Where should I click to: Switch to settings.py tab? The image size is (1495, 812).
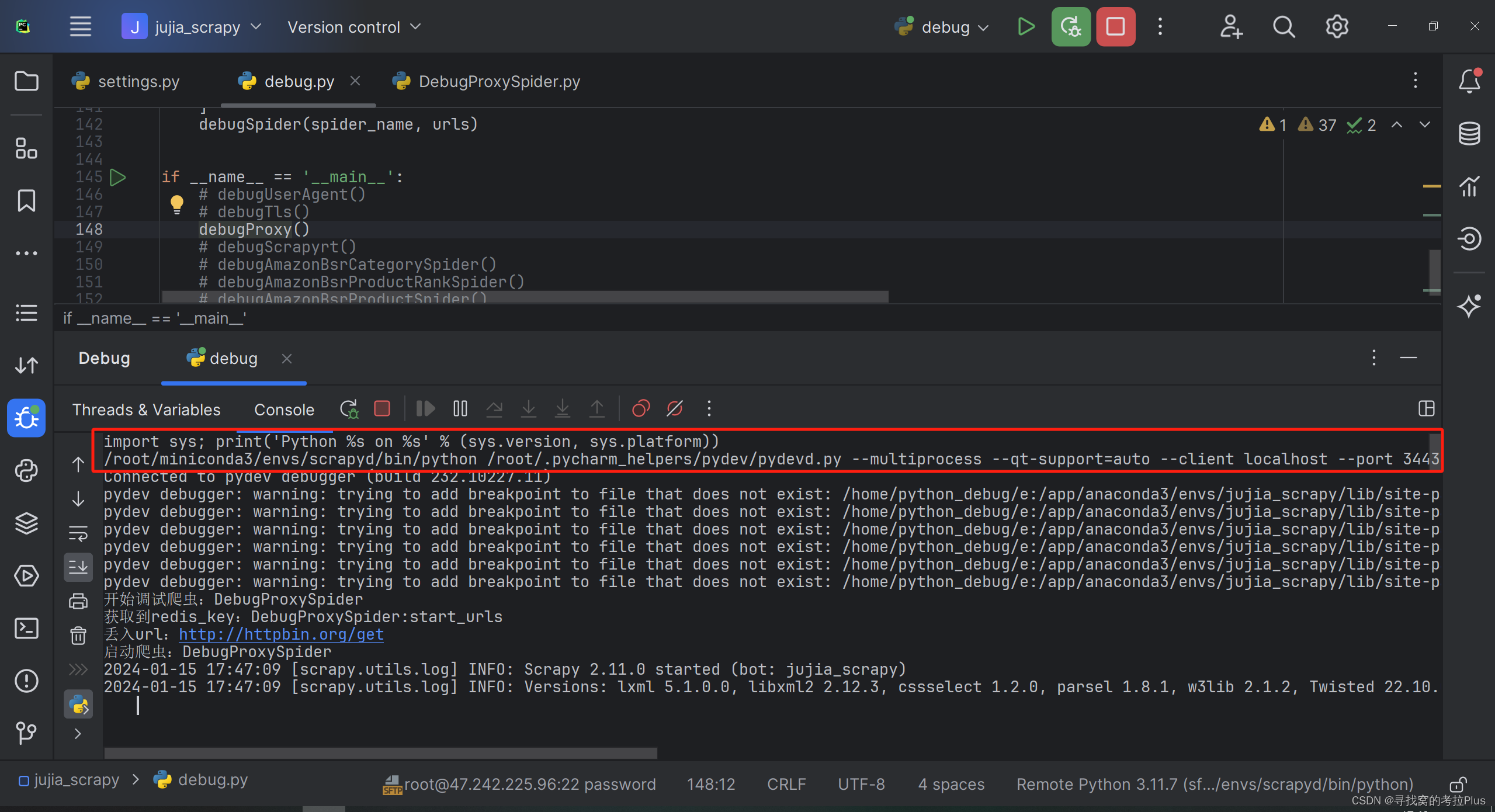pyautogui.click(x=126, y=81)
